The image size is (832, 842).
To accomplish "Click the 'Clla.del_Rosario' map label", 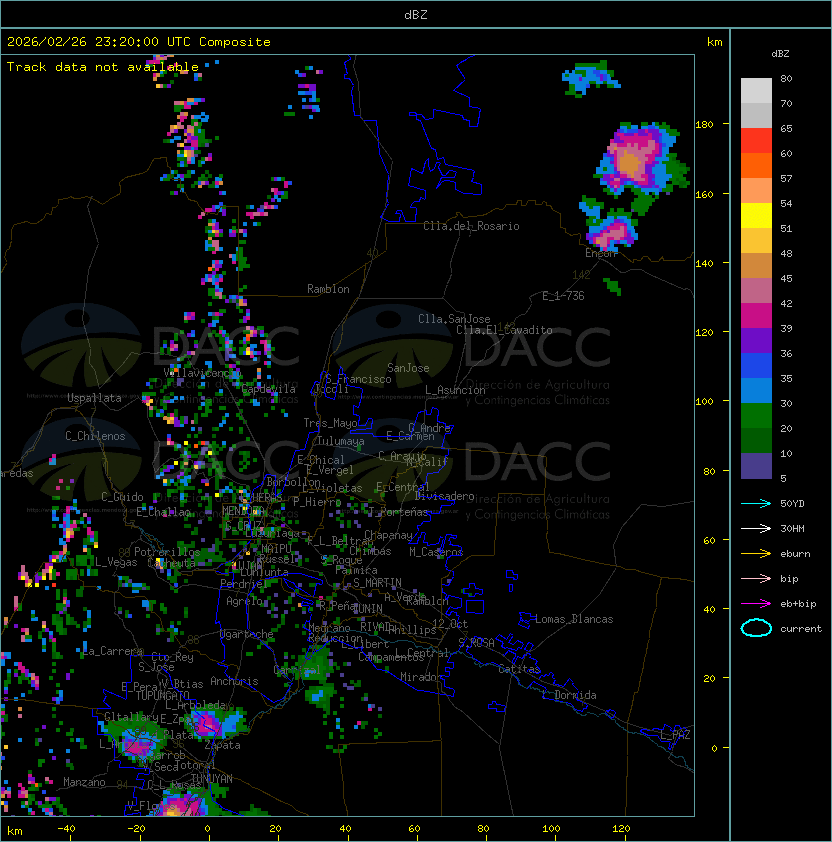I will point(471,226).
